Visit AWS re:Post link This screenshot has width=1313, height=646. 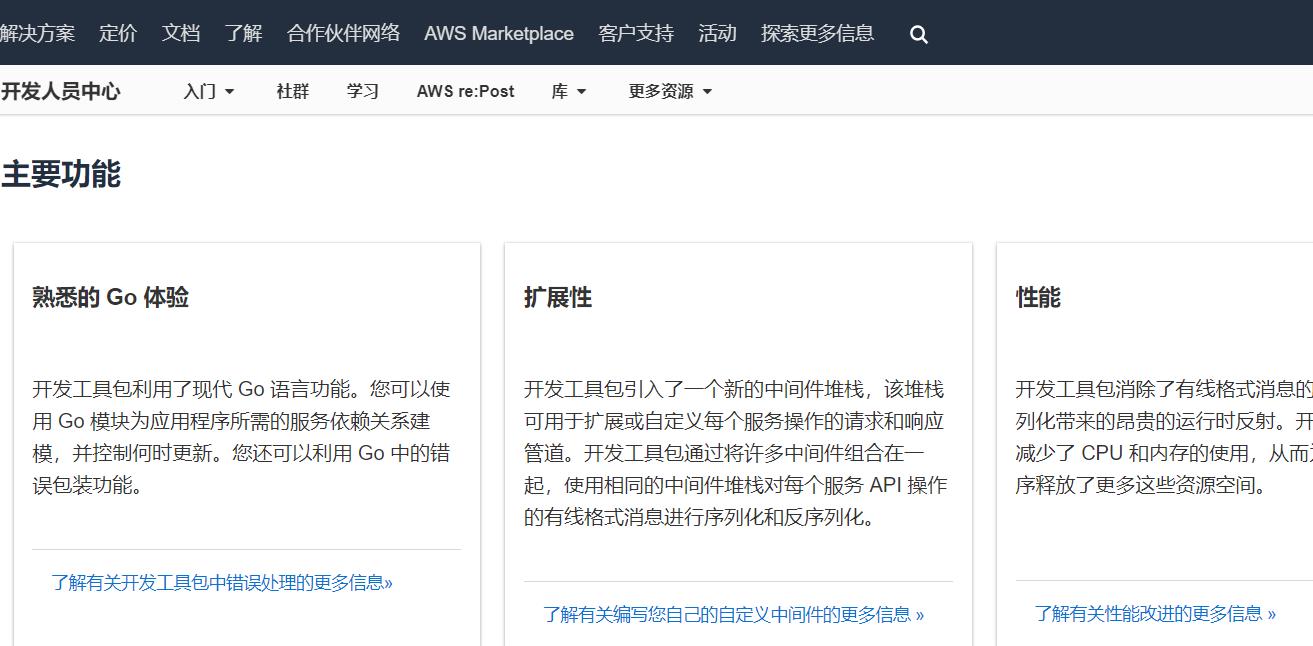click(466, 91)
